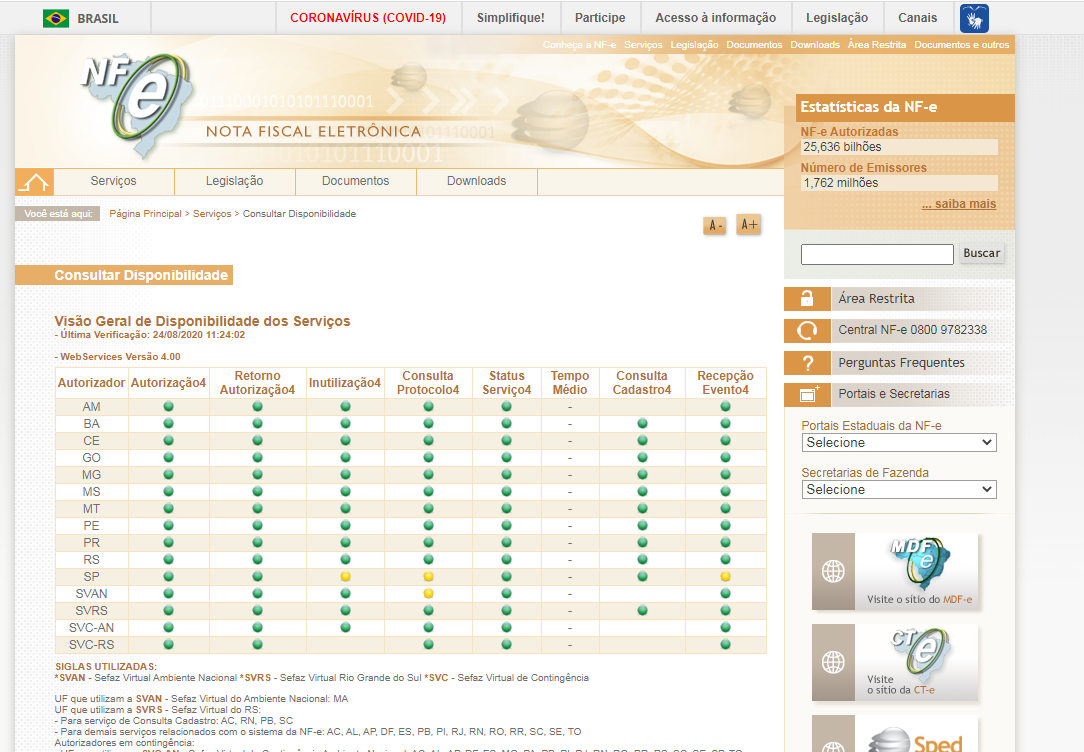The width and height of the screenshot is (1084, 752).
Task: Click the yellow SP Consulta Protocolo4 status dot
Action: (x=429, y=576)
